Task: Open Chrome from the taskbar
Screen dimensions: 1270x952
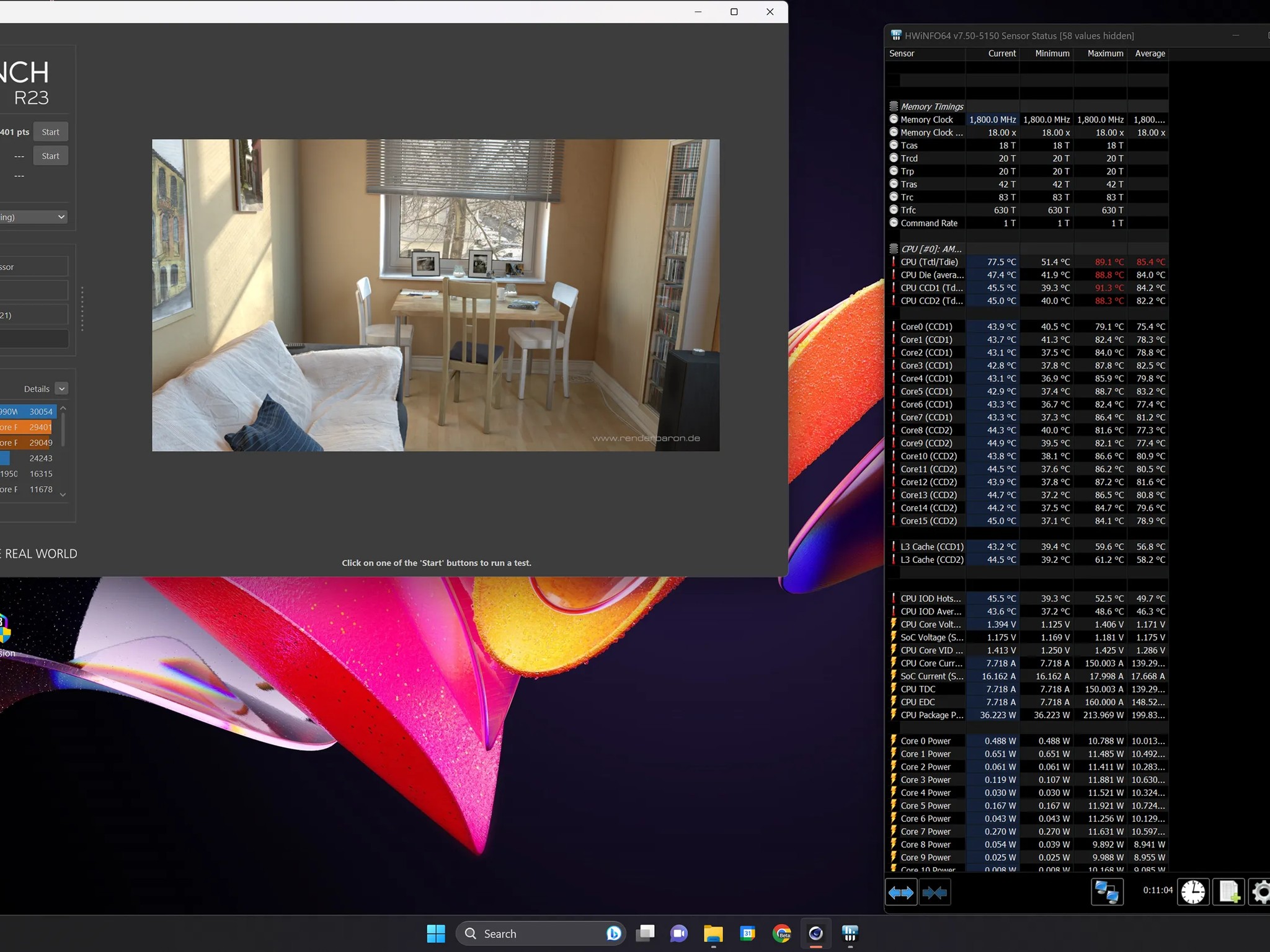Action: coord(781,934)
